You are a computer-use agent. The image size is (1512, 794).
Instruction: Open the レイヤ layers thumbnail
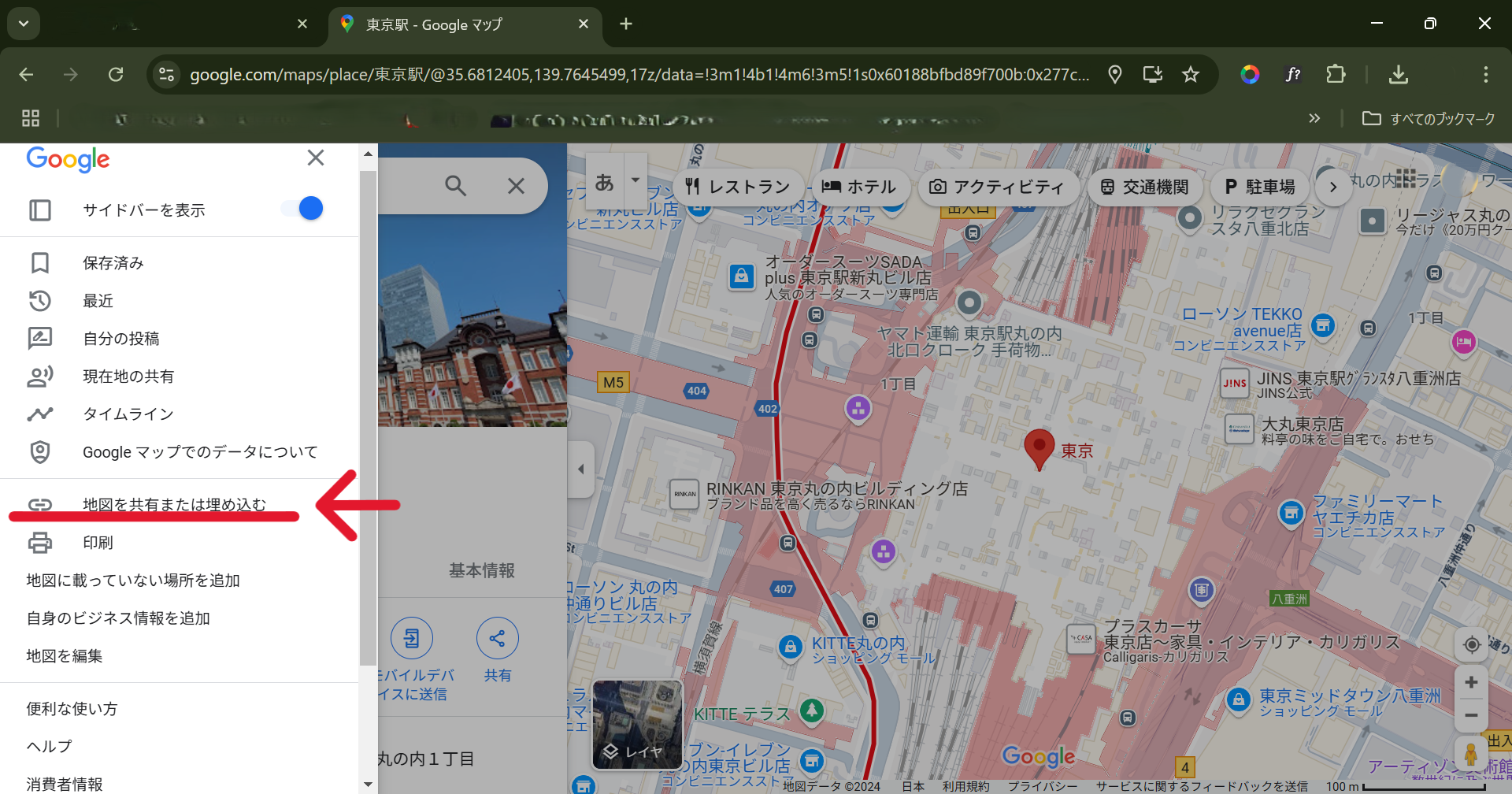click(x=637, y=725)
